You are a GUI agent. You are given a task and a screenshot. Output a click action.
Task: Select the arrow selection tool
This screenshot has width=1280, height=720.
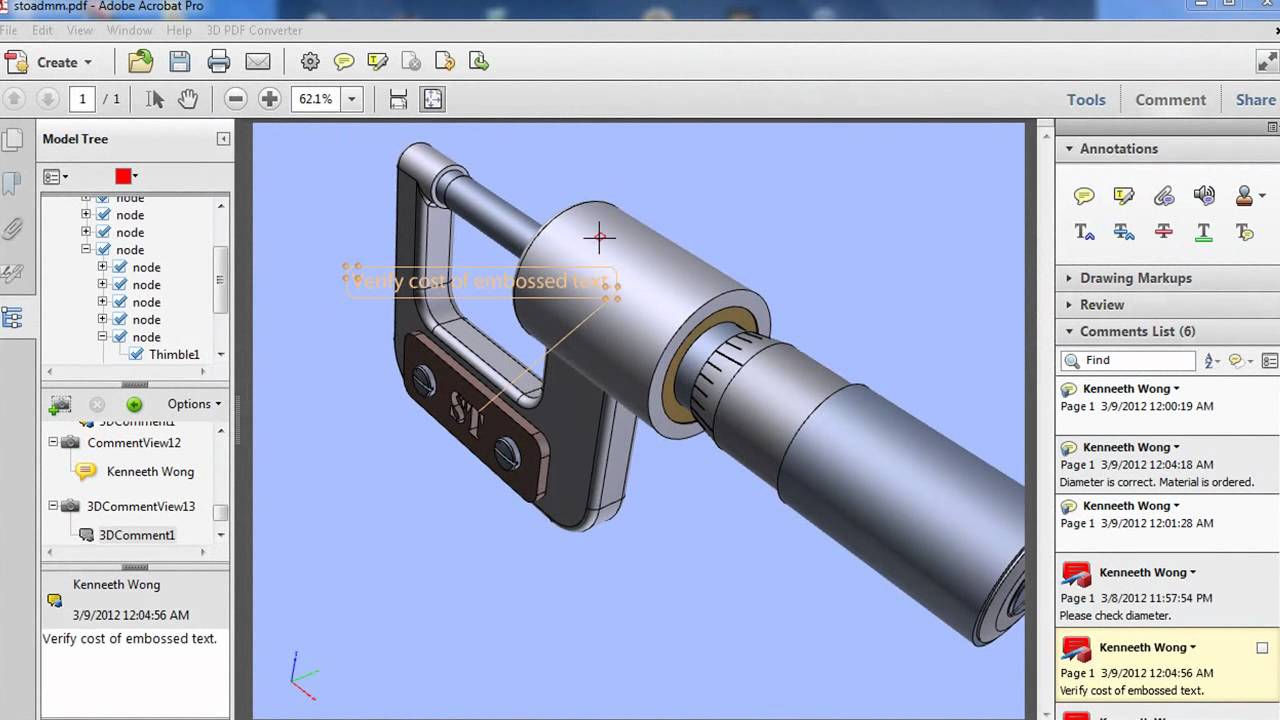pos(154,99)
